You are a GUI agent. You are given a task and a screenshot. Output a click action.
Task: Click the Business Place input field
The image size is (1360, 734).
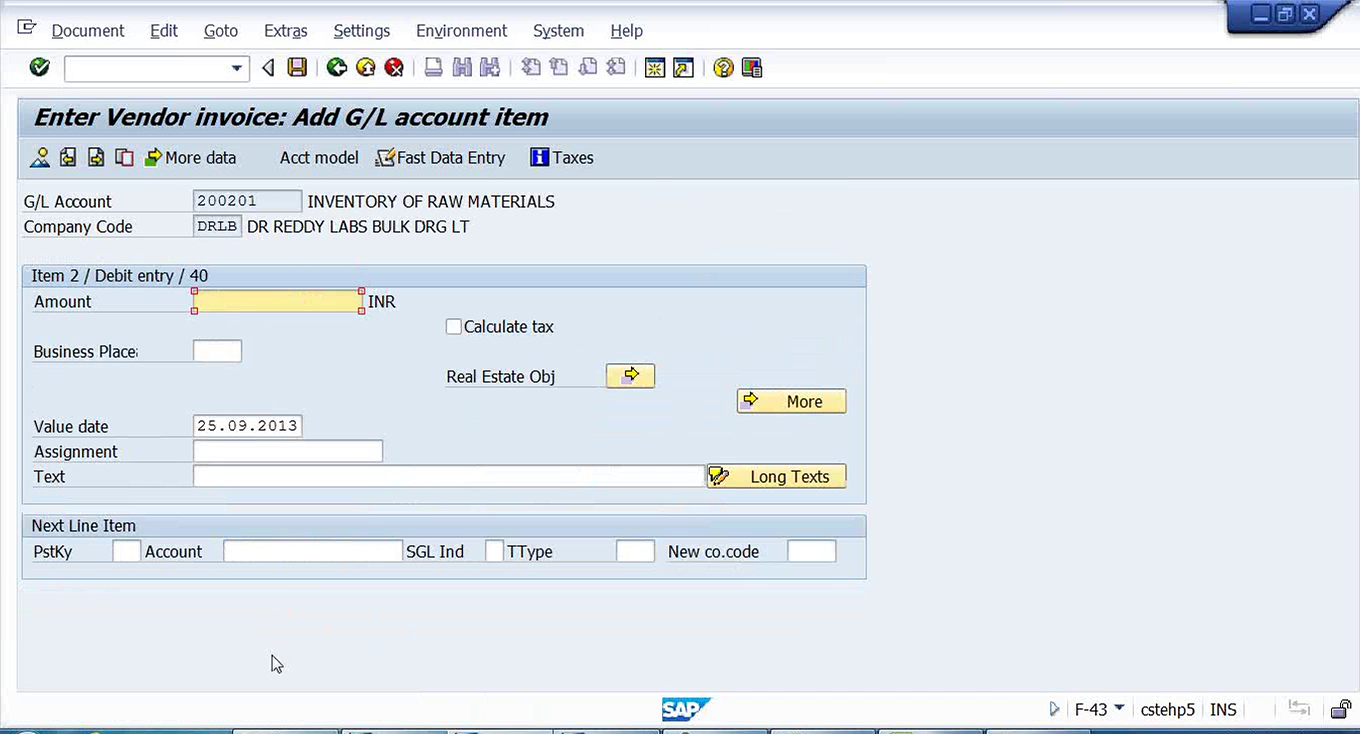pos(217,351)
